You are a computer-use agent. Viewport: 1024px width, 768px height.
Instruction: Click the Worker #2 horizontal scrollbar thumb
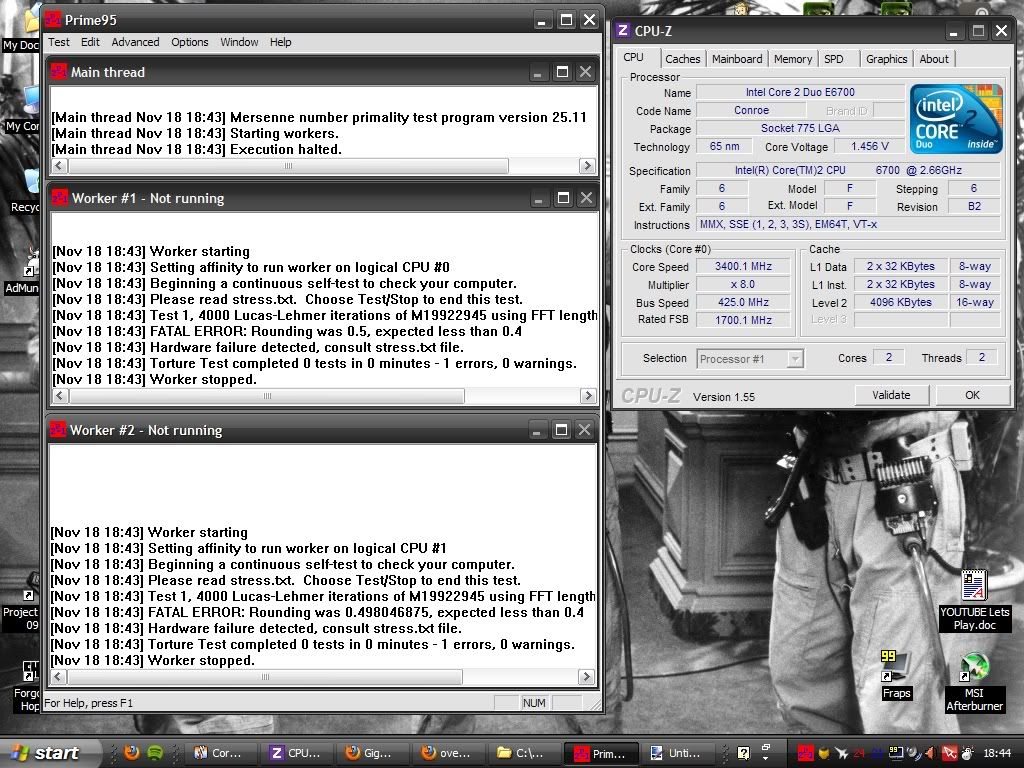265,677
